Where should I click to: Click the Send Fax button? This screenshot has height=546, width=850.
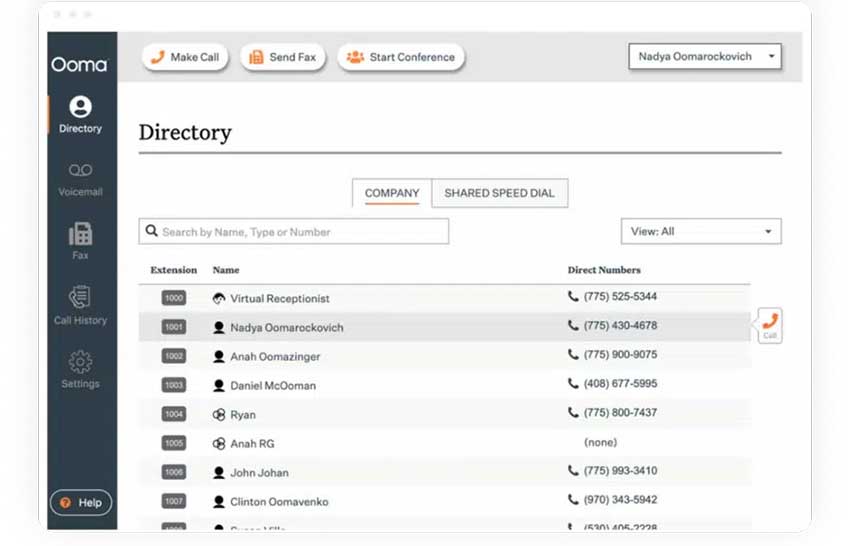click(283, 58)
